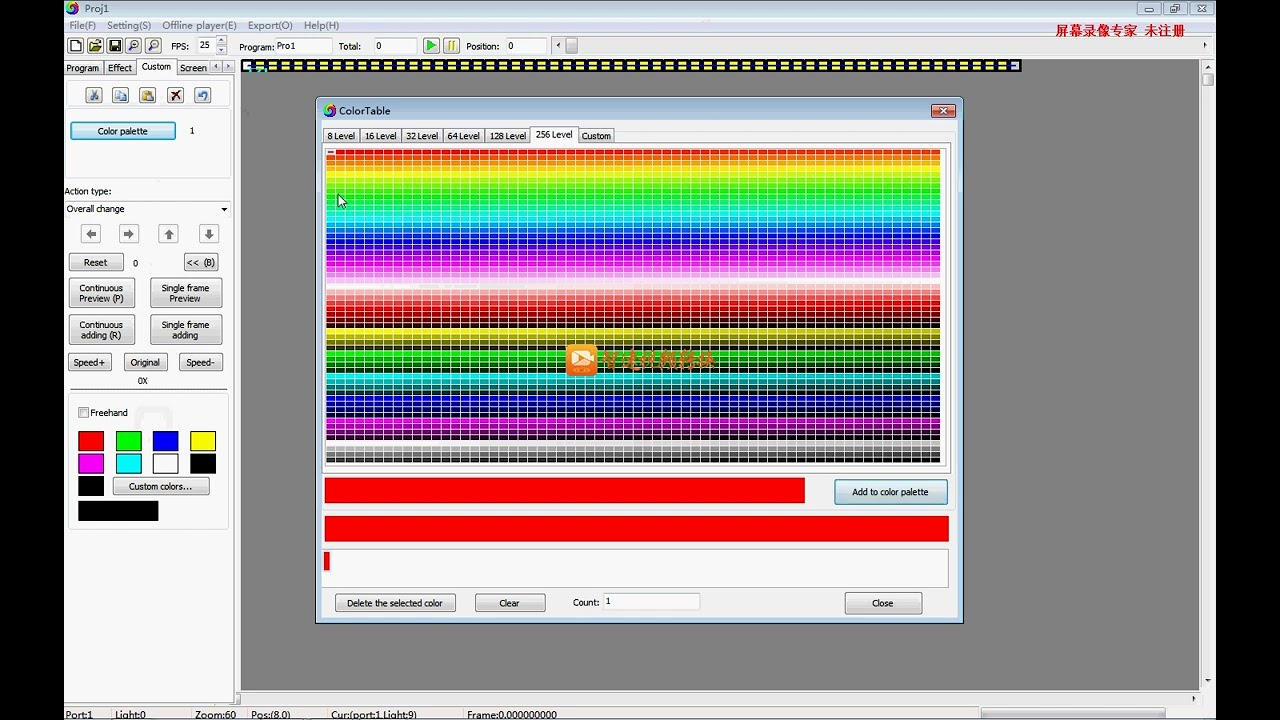The height and width of the screenshot is (720, 1280).
Task: Click the Speed- button
Action: click(200, 362)
